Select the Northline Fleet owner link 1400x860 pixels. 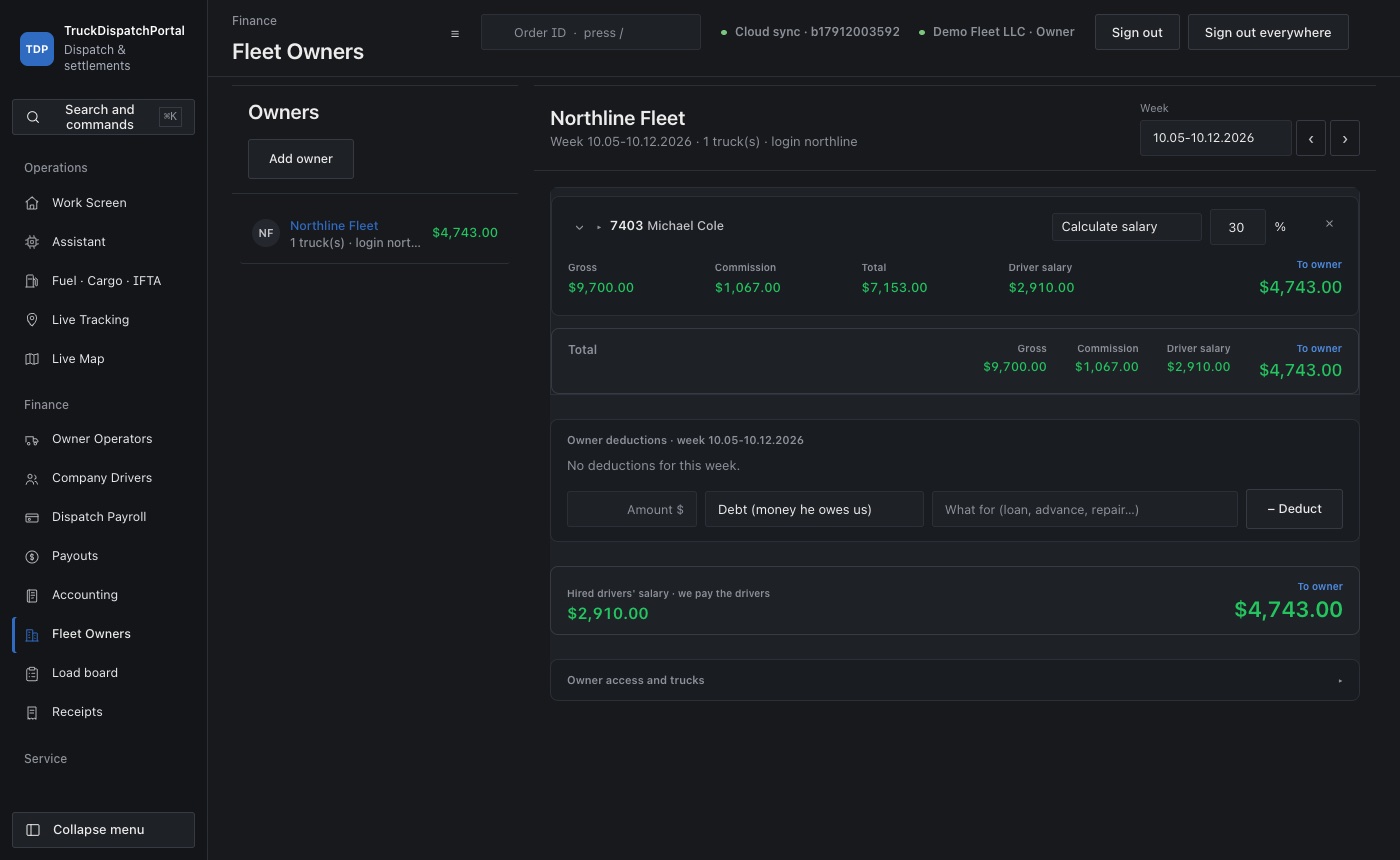pyautogui.click(x=334, y=226)
